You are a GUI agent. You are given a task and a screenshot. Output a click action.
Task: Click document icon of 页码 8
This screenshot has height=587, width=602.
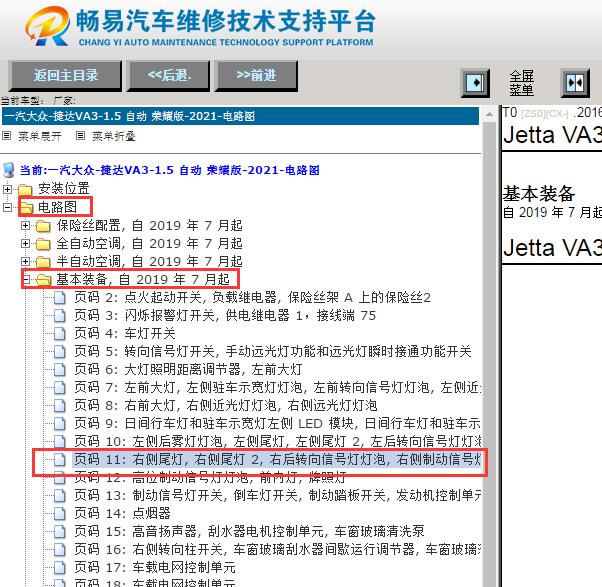[60, 405]
